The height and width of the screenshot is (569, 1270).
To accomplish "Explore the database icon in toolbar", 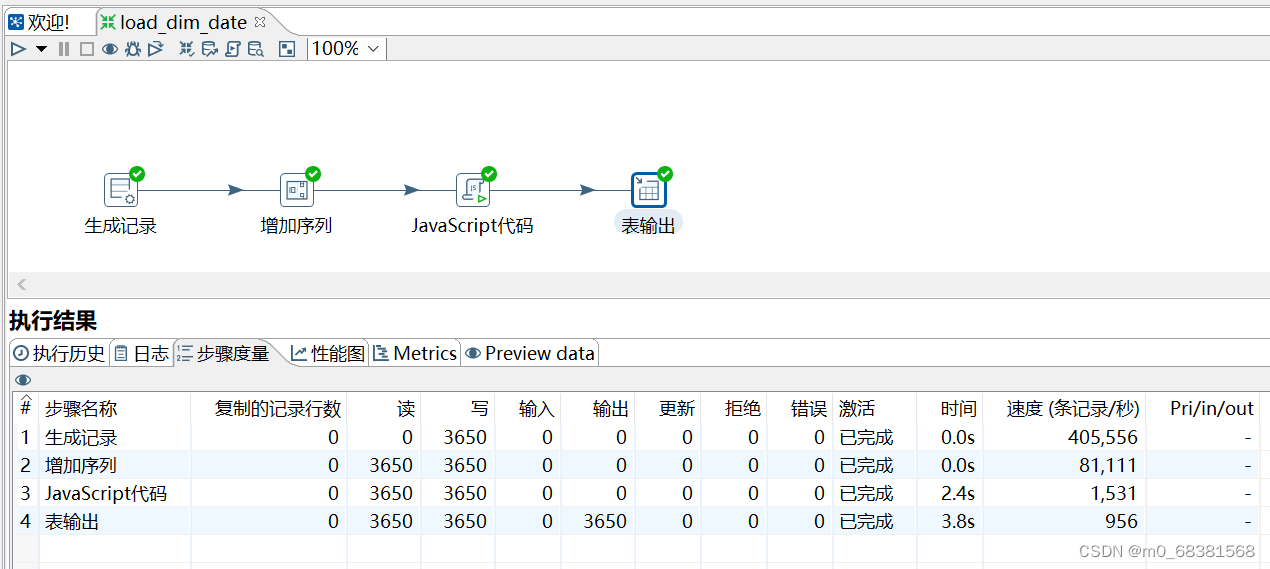I will [255, 48].
